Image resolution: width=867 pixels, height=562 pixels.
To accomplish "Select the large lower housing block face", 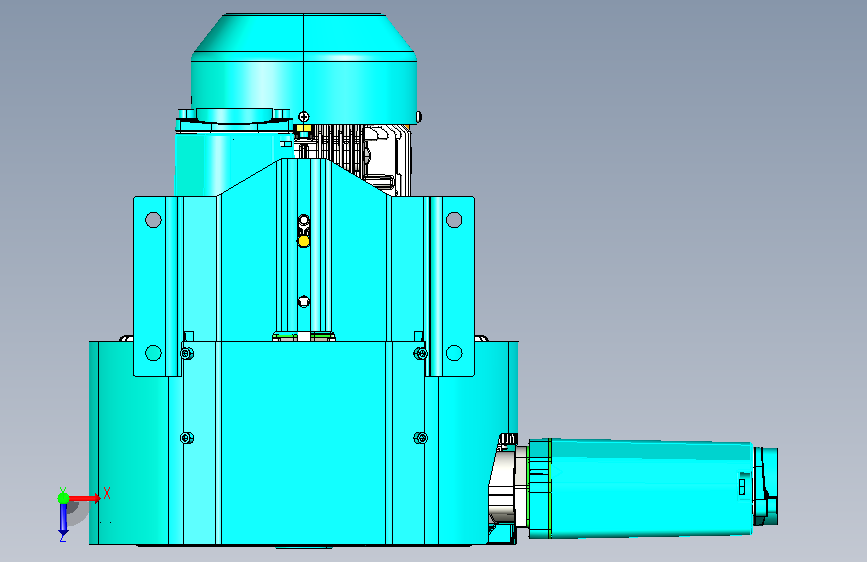I will tap(304, 443).
